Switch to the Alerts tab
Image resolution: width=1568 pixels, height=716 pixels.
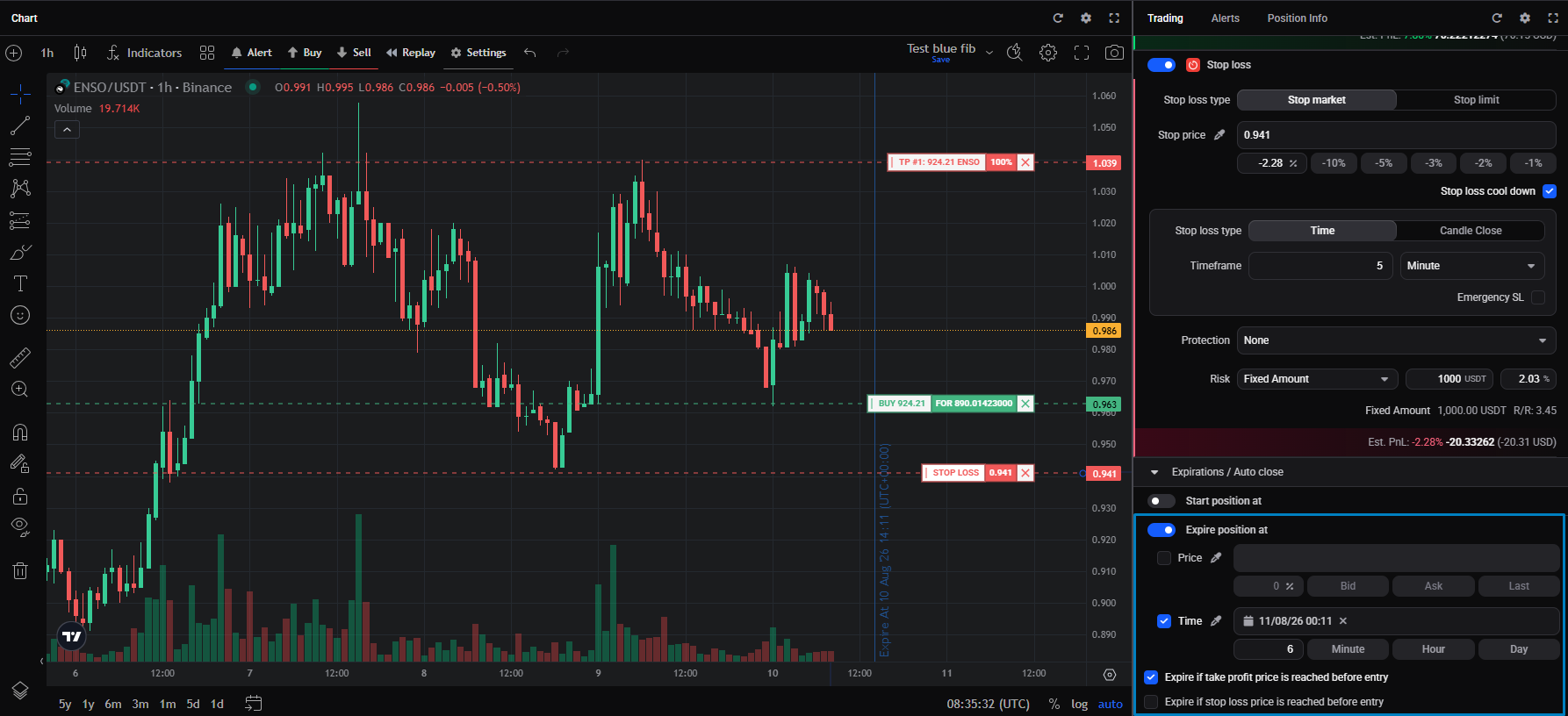pyautogui.click(x=1225, y=18)
